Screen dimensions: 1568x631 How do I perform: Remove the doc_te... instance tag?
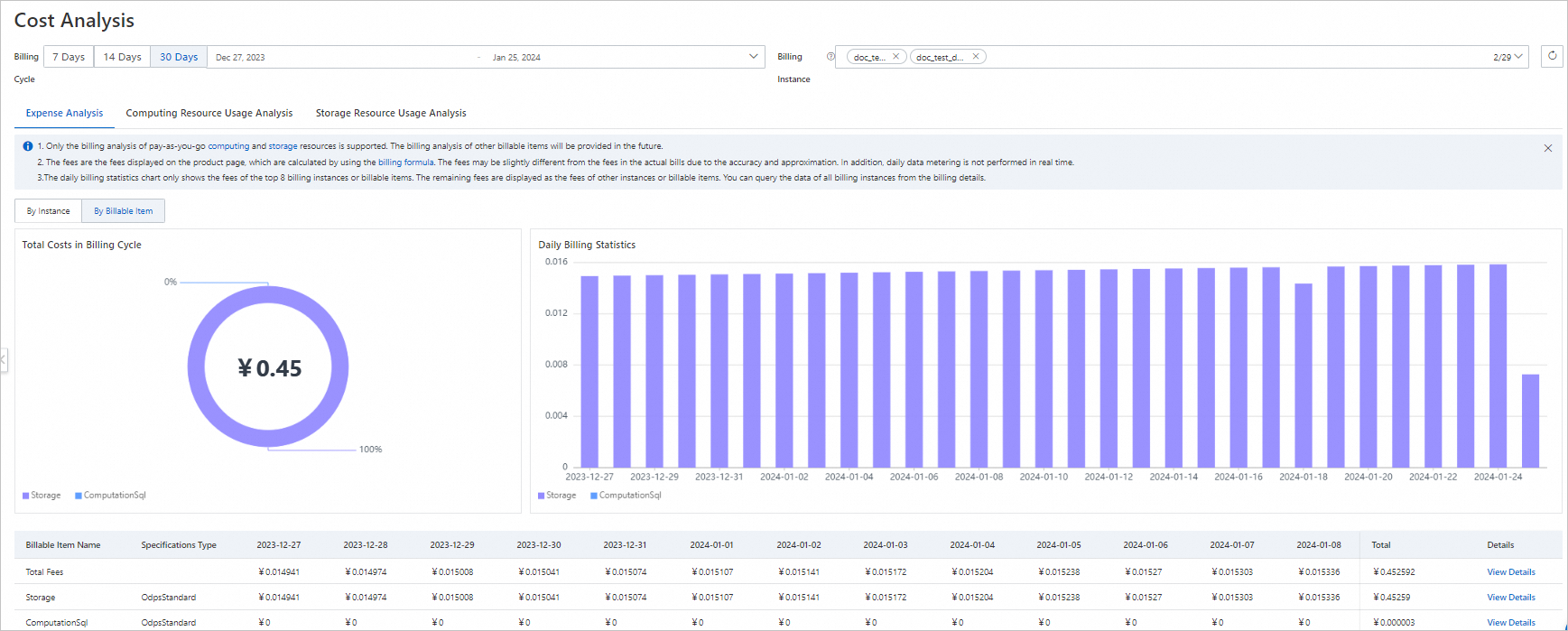point(895,57)
